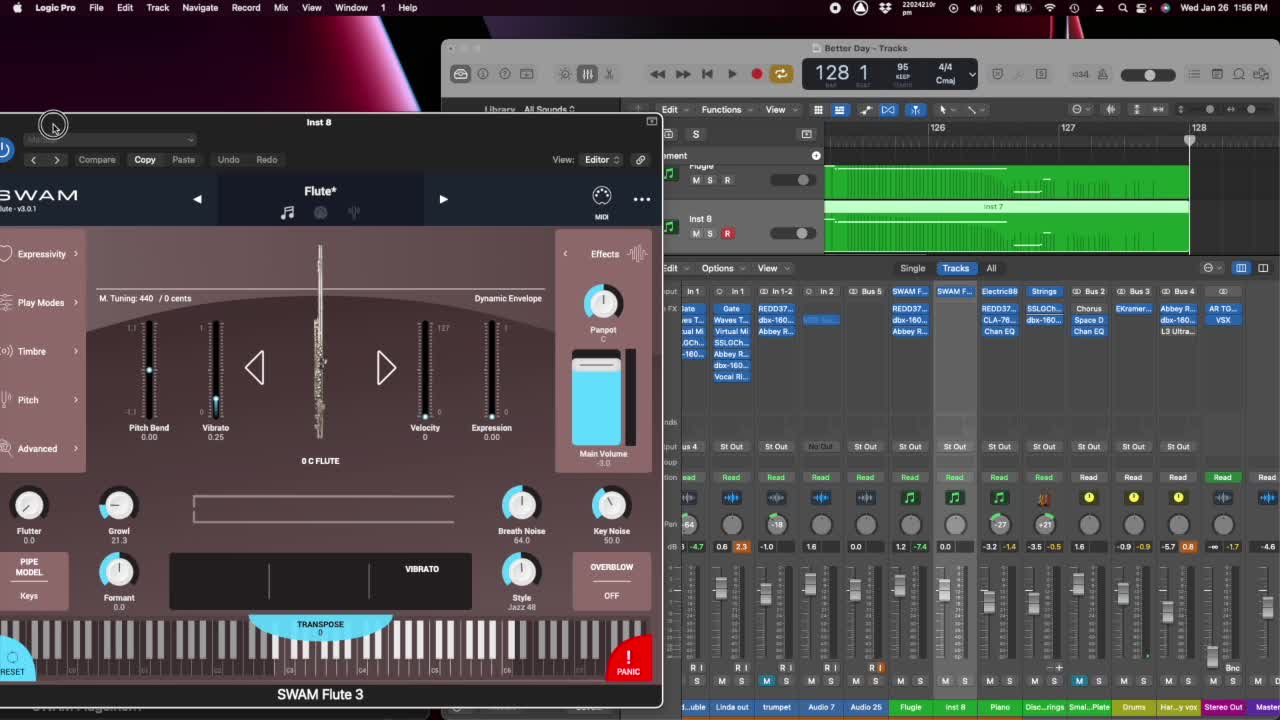Toggle the plugin power button
The height and width of the screenshot is (720, 1280).
click(x=4, y=150)
